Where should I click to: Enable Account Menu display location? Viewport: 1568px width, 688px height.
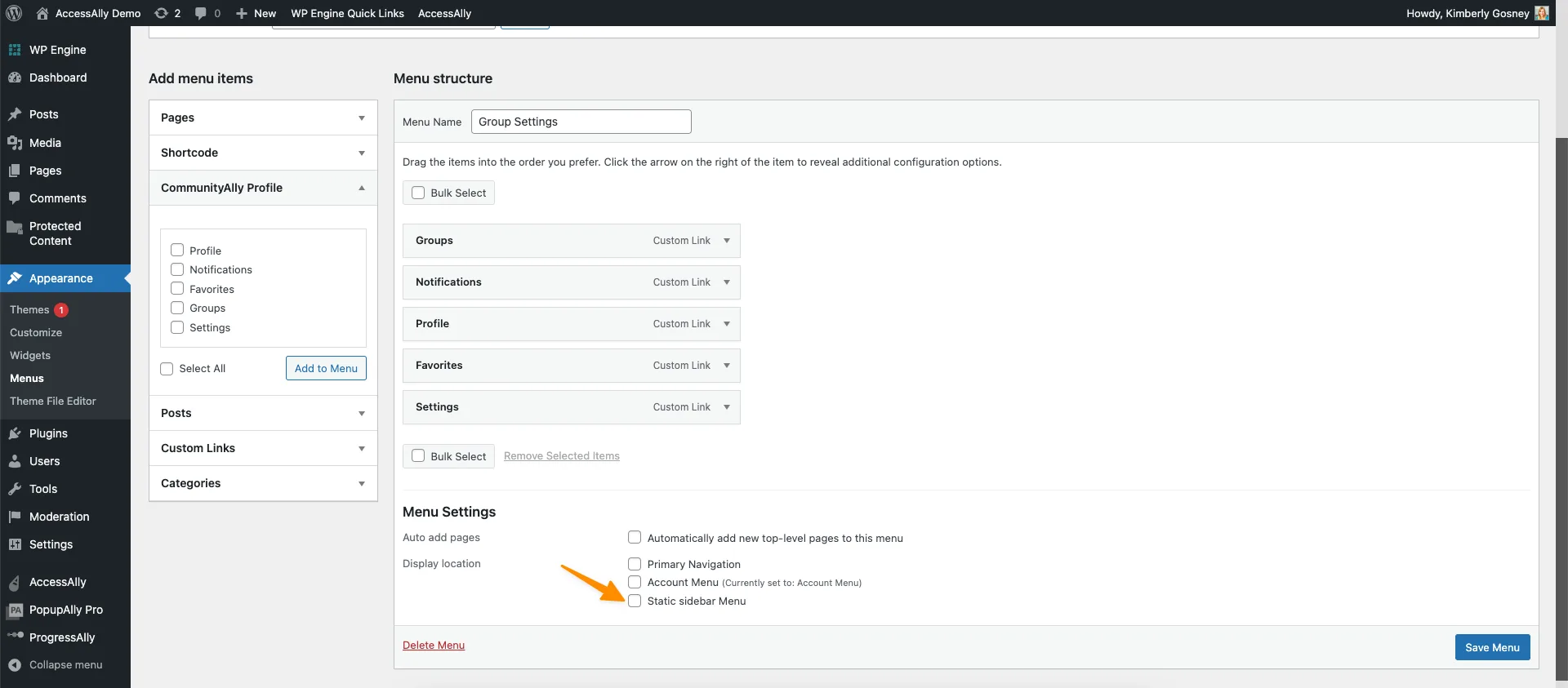click(x=635, y=582)
